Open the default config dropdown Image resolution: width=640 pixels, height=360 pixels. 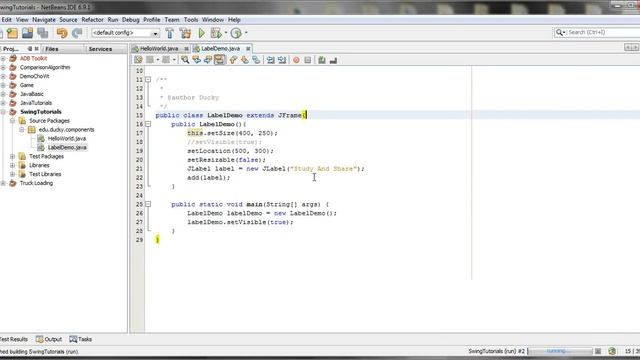(x=155, y=33)
